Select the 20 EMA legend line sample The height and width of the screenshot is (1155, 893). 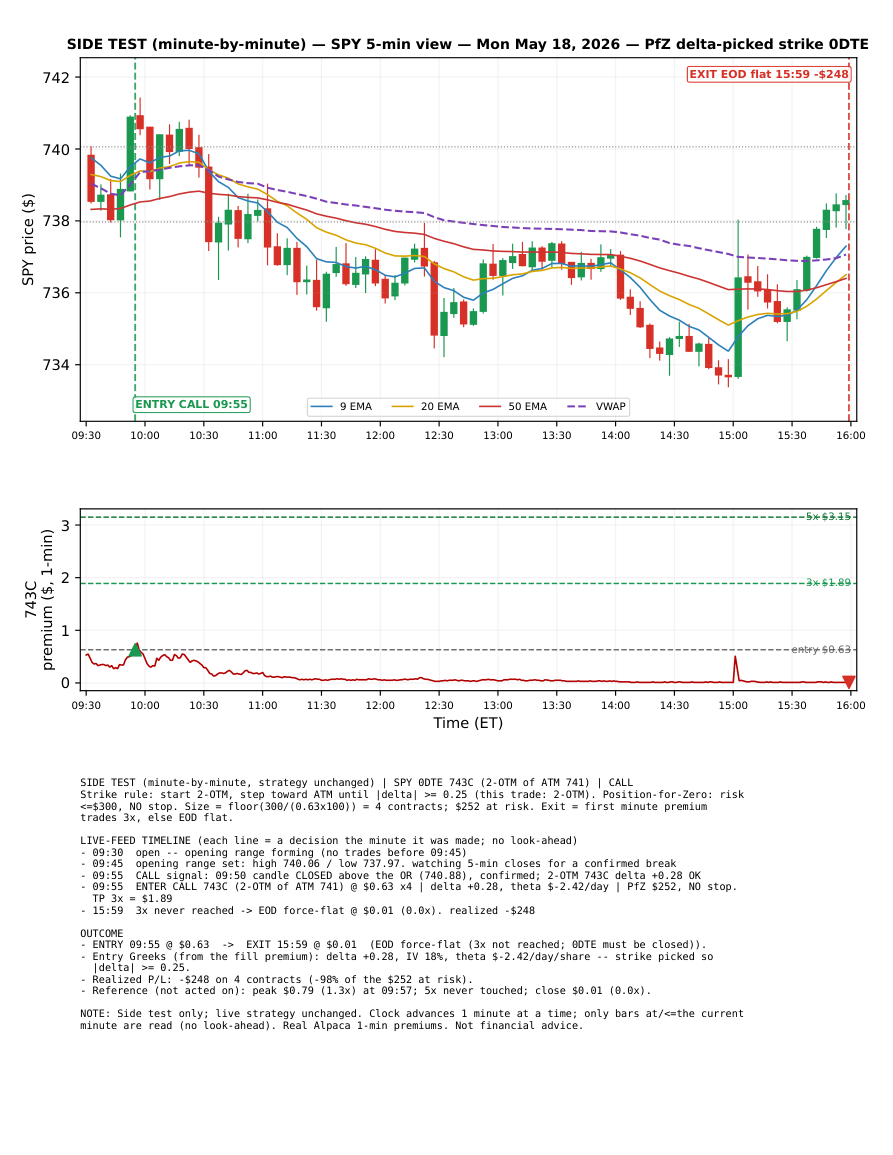(402, 407)
